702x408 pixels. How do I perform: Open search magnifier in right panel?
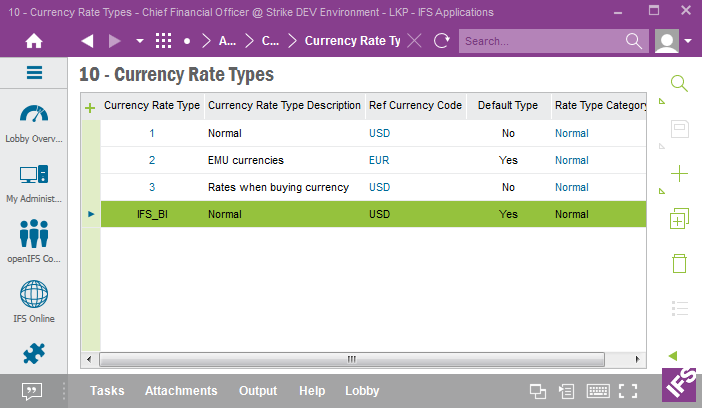(679, 84)
